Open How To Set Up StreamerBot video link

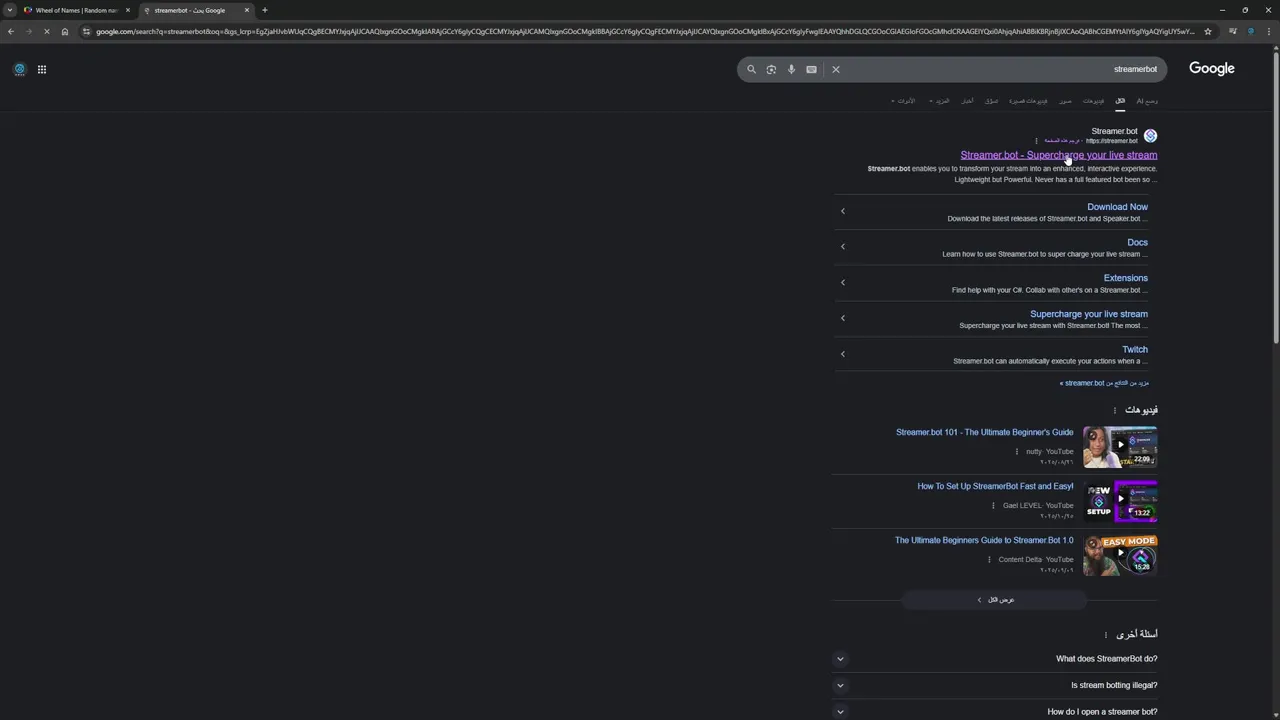point(995,486)
